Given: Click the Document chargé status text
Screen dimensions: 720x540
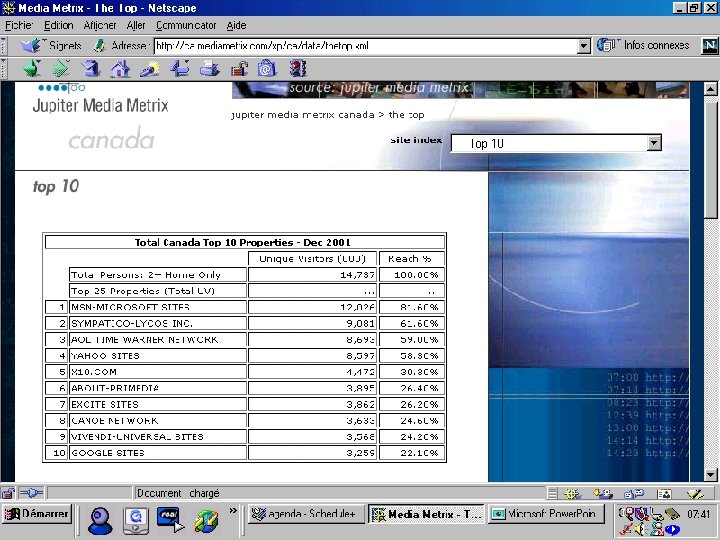Looking at the screenshot, I should point(178,493).
